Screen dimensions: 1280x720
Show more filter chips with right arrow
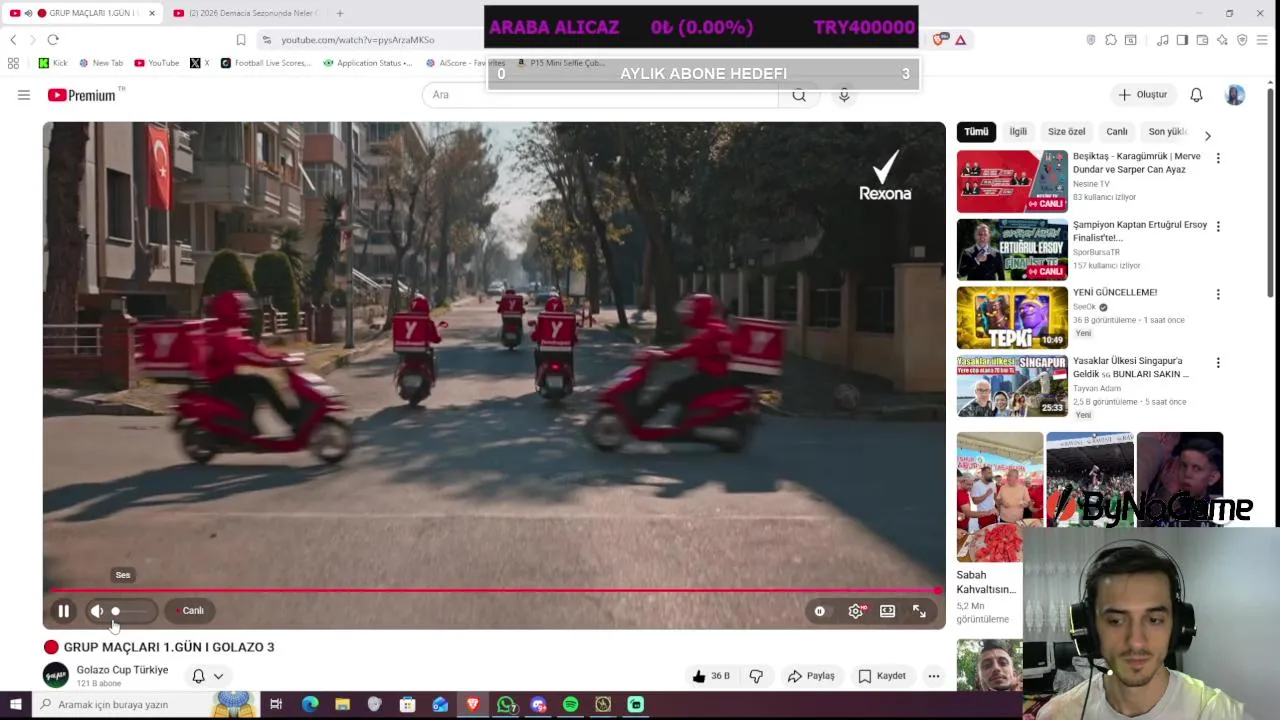(x=1207, y=135)
